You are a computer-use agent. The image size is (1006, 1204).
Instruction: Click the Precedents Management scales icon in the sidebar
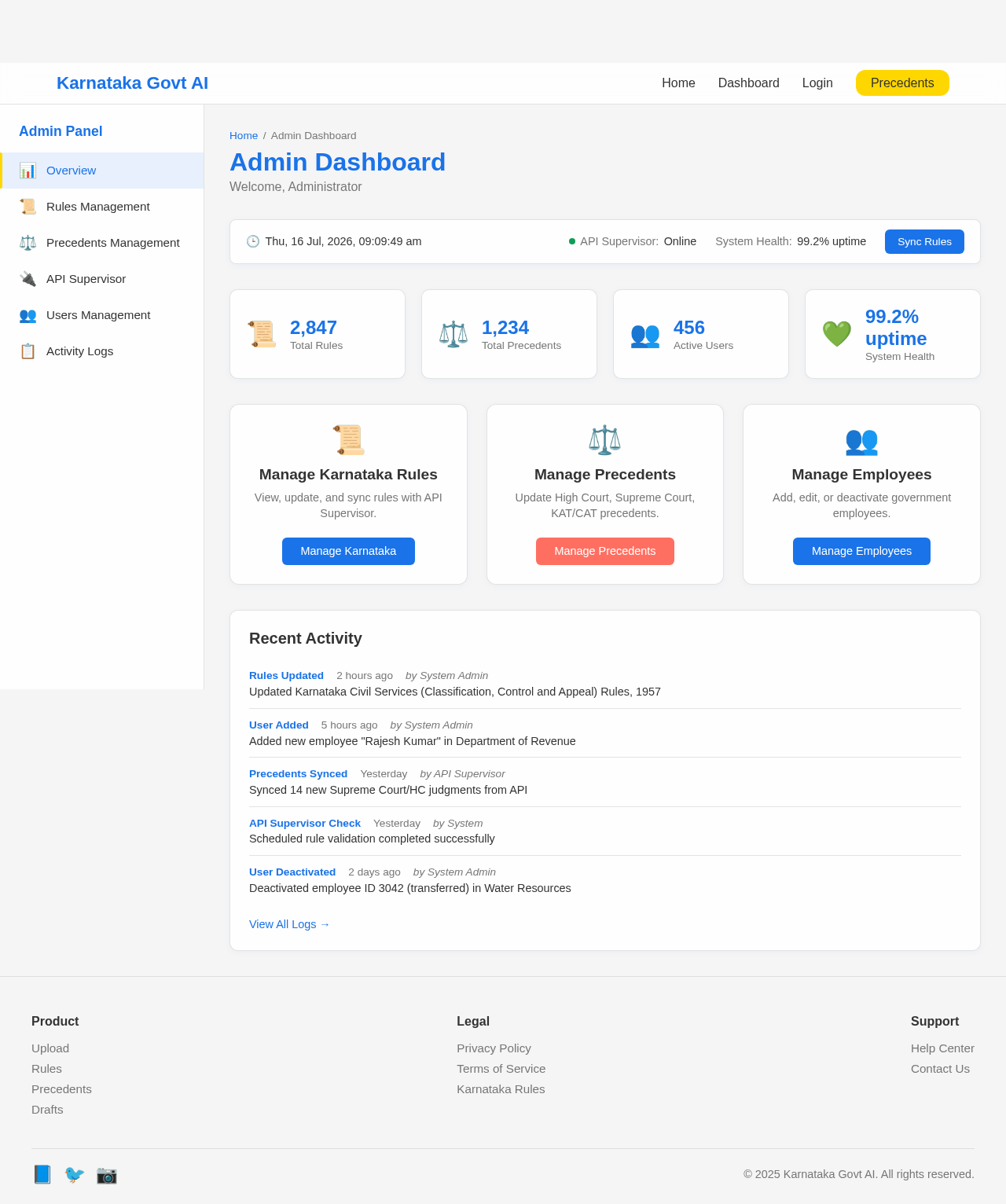[x=28, y=243]
